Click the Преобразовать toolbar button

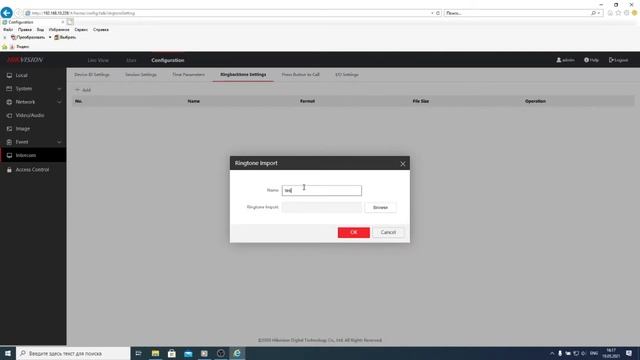tap(28, 38)
